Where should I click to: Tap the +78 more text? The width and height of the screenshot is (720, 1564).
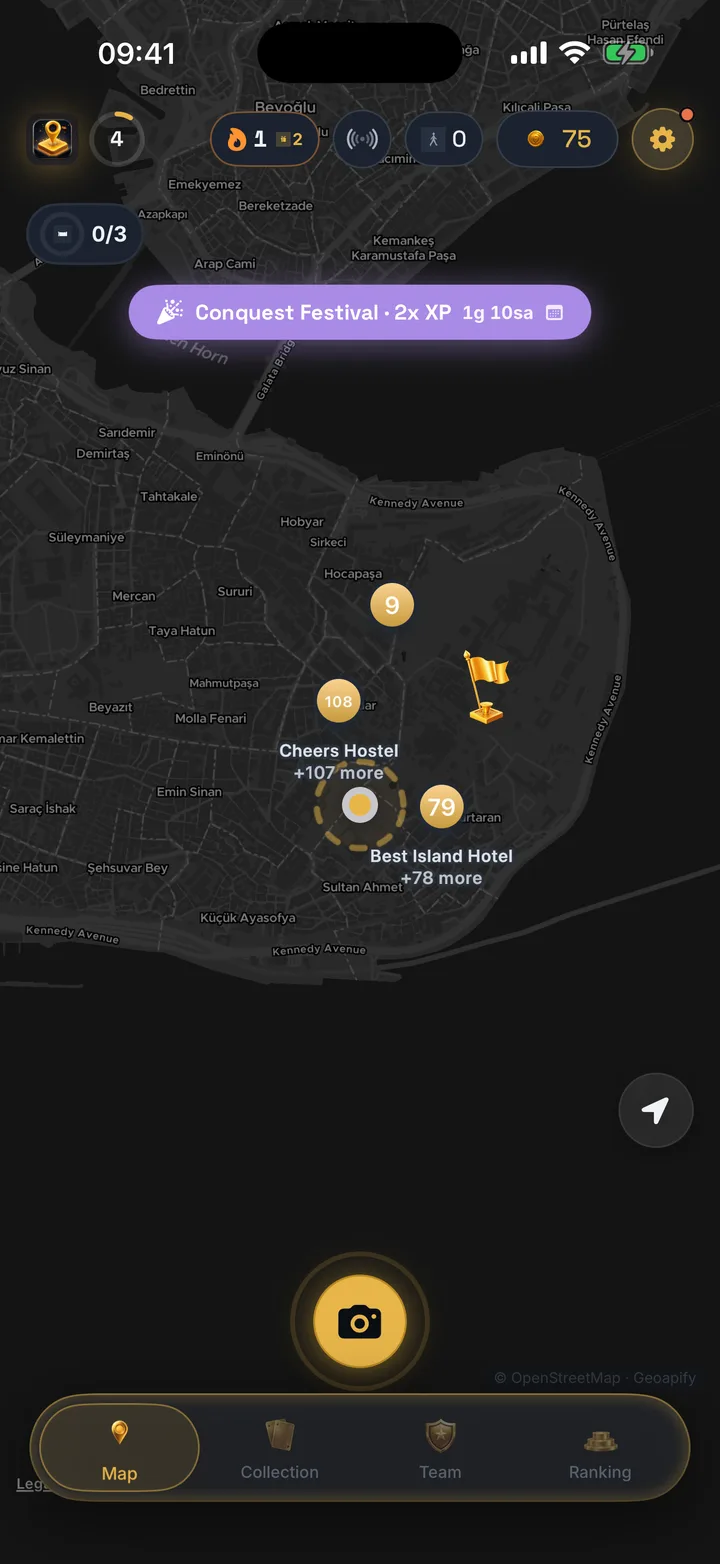click(x=441, y=878)
